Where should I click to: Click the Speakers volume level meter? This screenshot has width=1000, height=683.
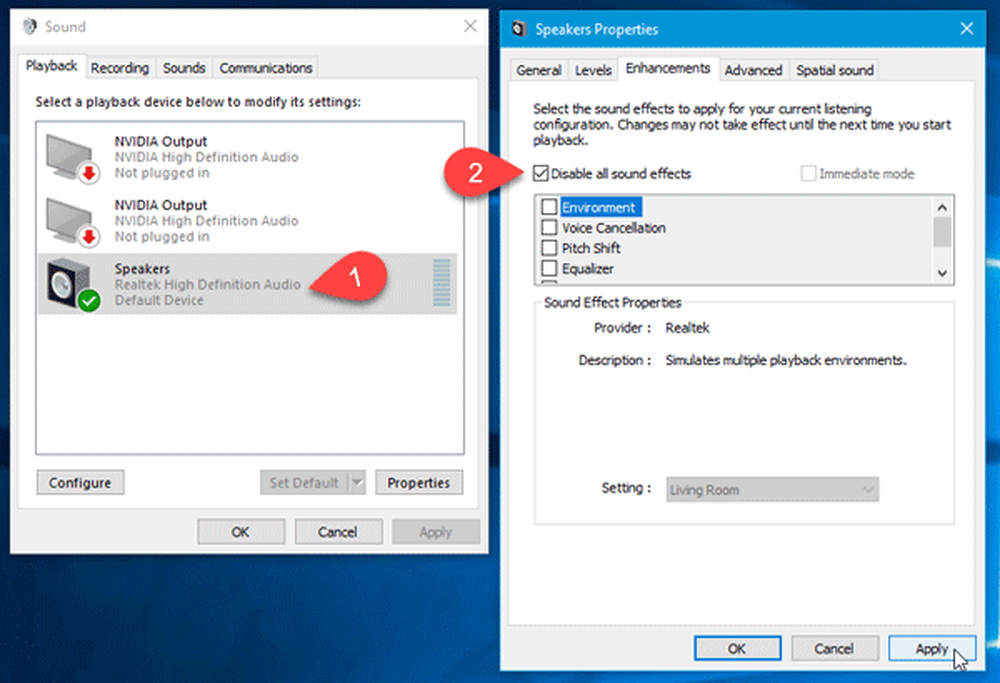441,284
